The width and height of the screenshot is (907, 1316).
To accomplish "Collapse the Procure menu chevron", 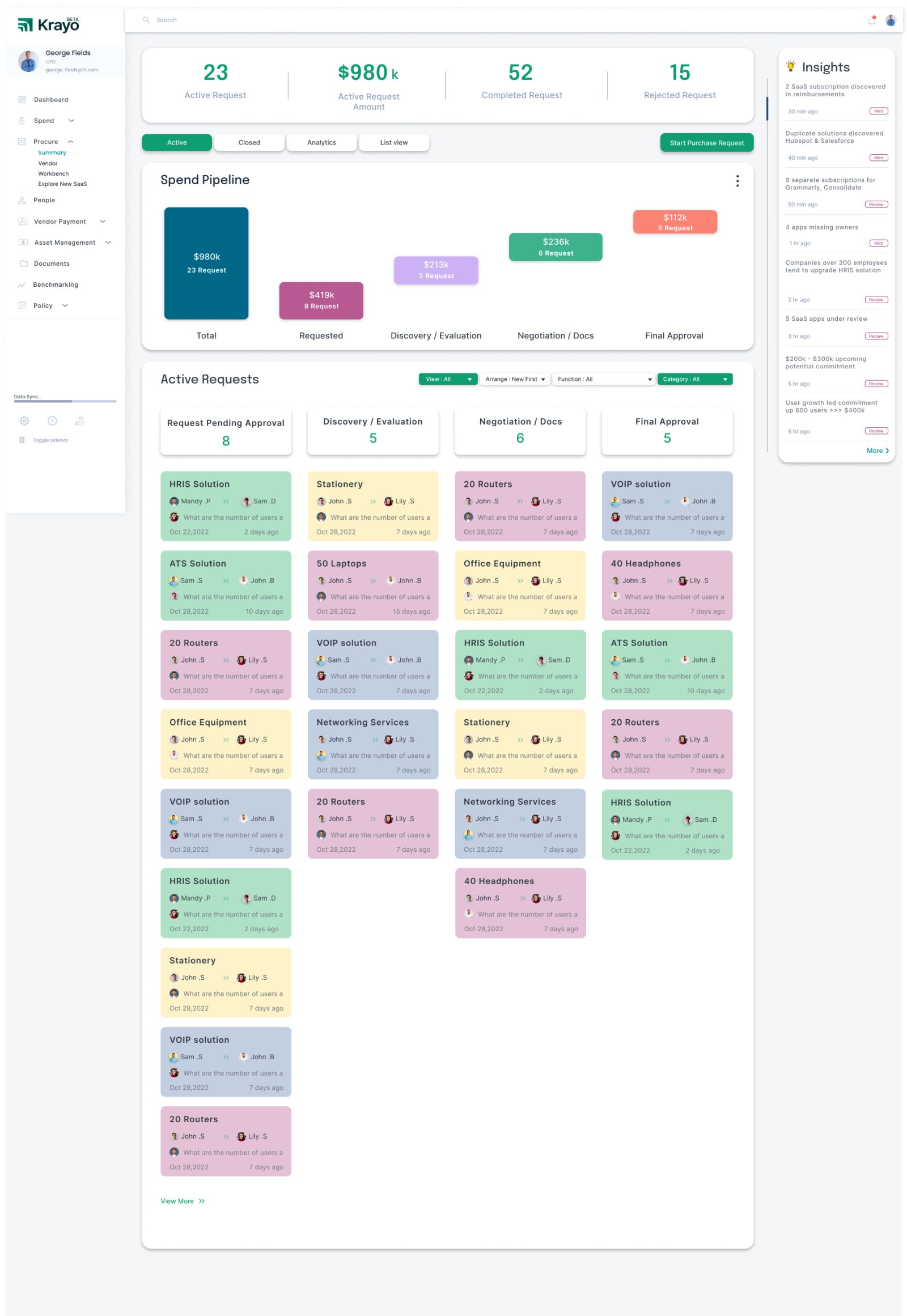I will (x=70, y=142).
